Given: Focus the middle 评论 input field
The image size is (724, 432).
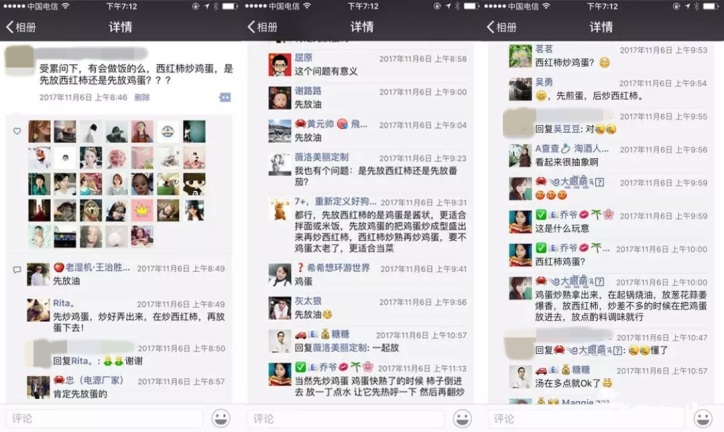Looking at the screenshot, I should [x=346, y=419].
